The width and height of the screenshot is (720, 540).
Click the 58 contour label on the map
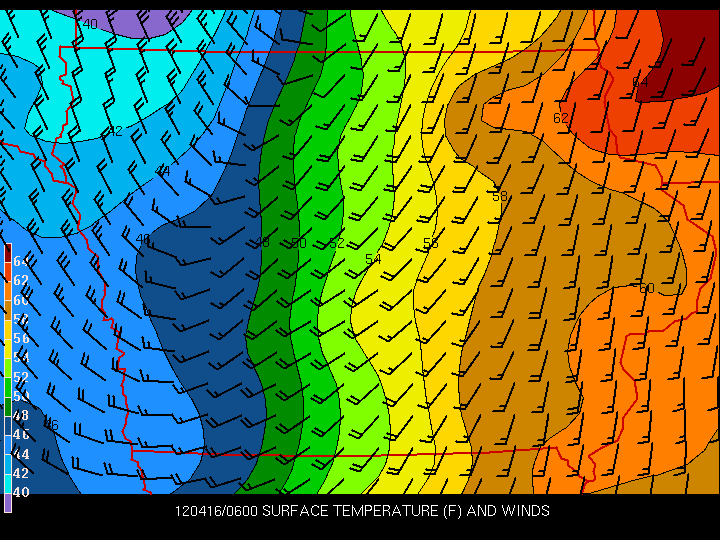coord(500,196)
